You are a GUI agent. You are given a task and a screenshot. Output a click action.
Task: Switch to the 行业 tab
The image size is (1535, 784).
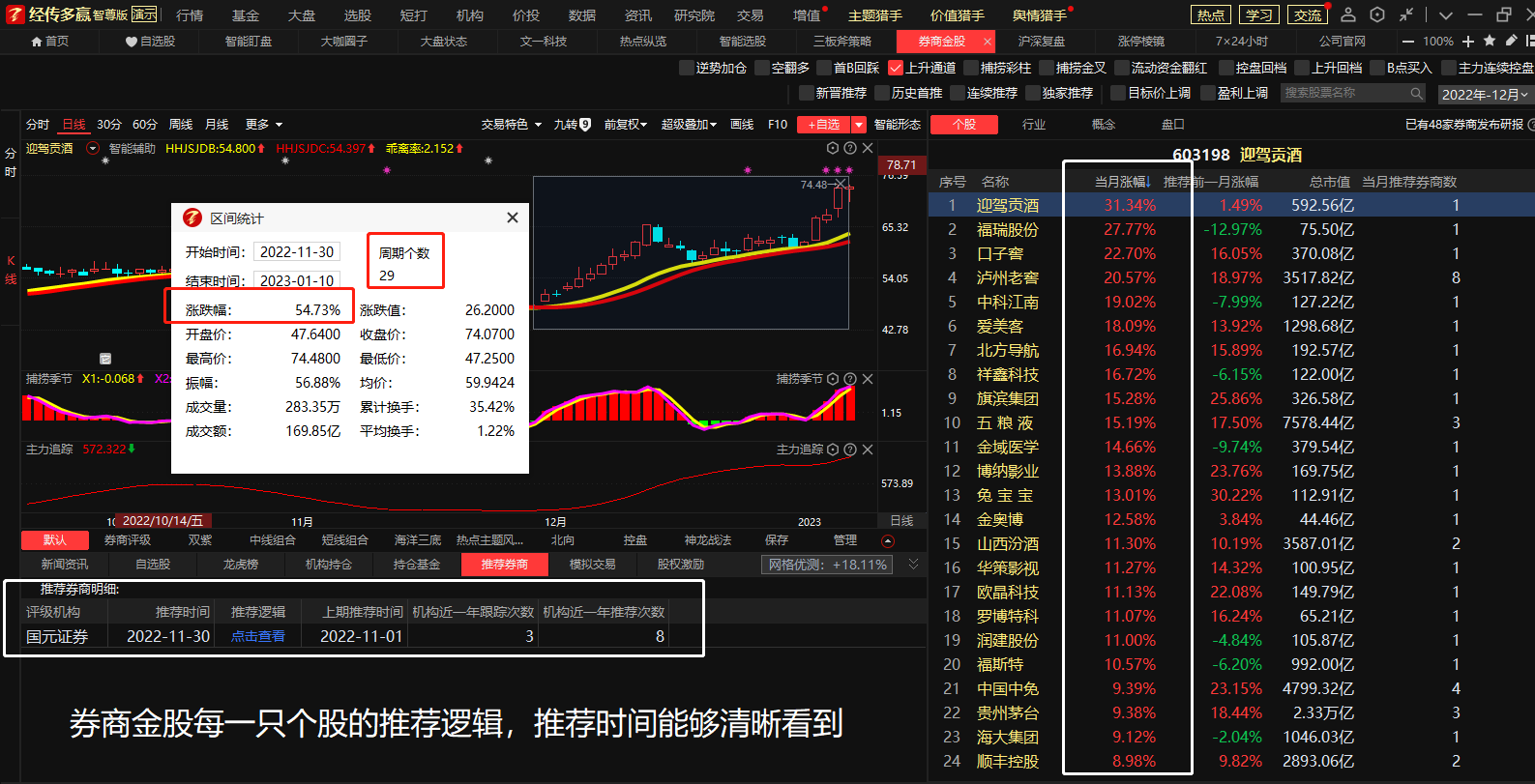click(1034, 125)
